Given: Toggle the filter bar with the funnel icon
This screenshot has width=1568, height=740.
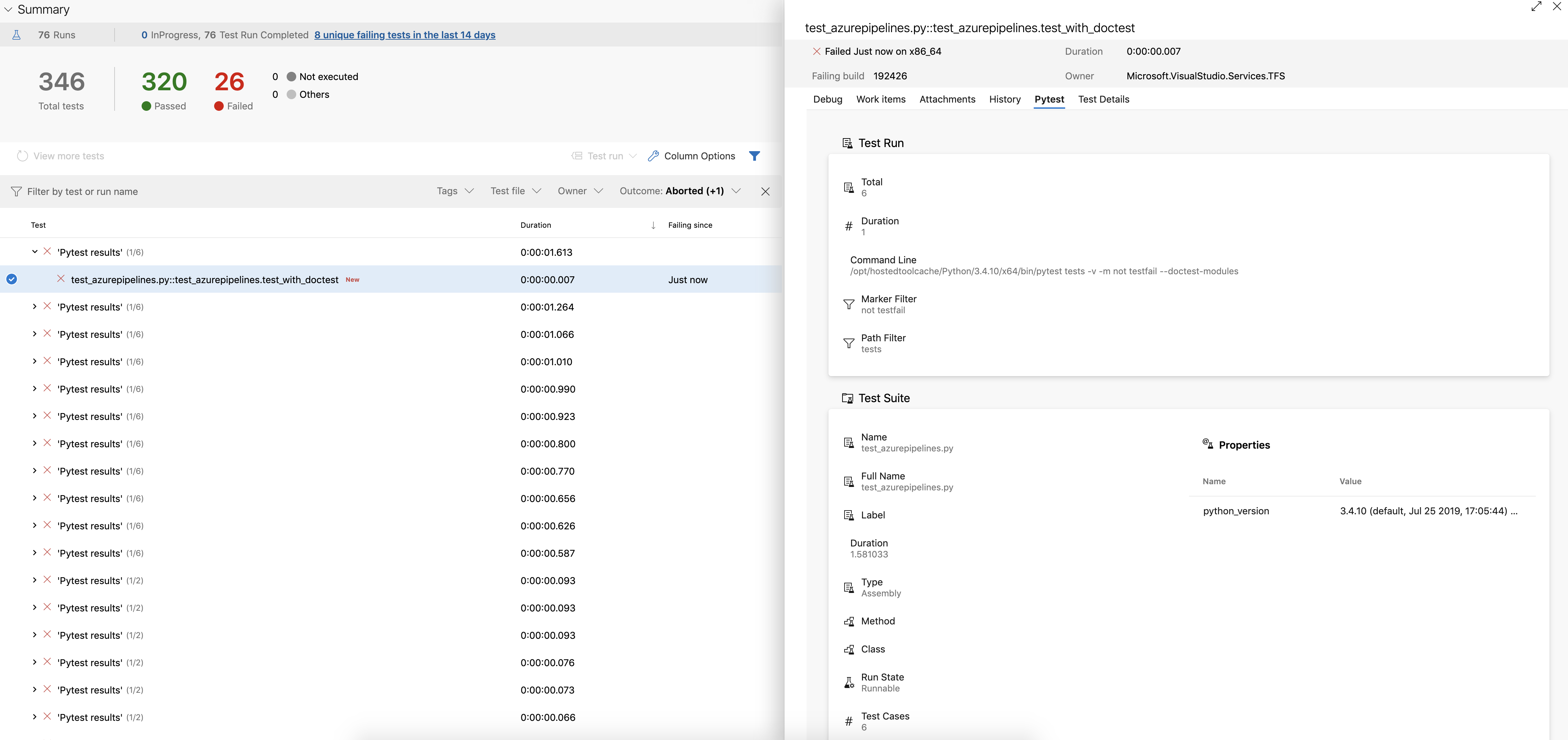Looking at the screenshot, I should [x=755, y=156].
